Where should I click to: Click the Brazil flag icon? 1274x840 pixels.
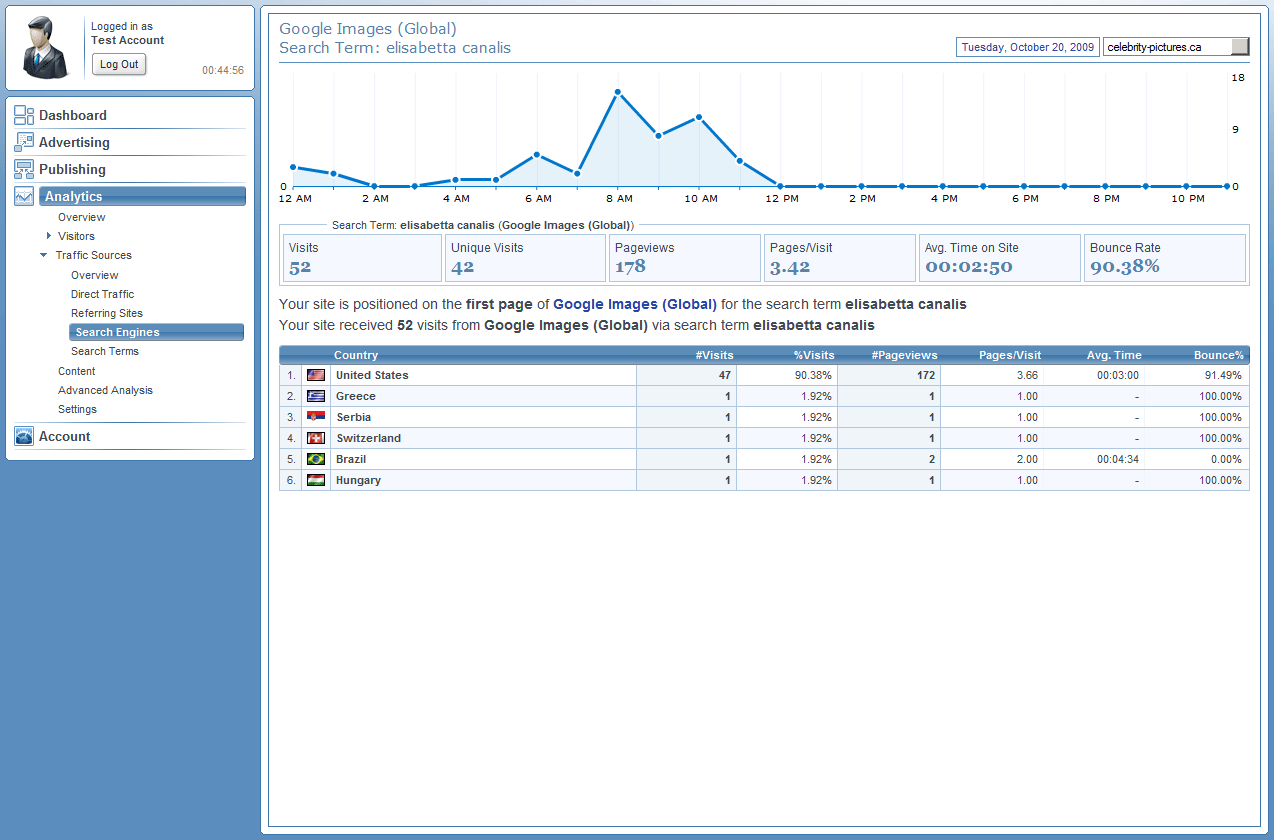point(316,459)
